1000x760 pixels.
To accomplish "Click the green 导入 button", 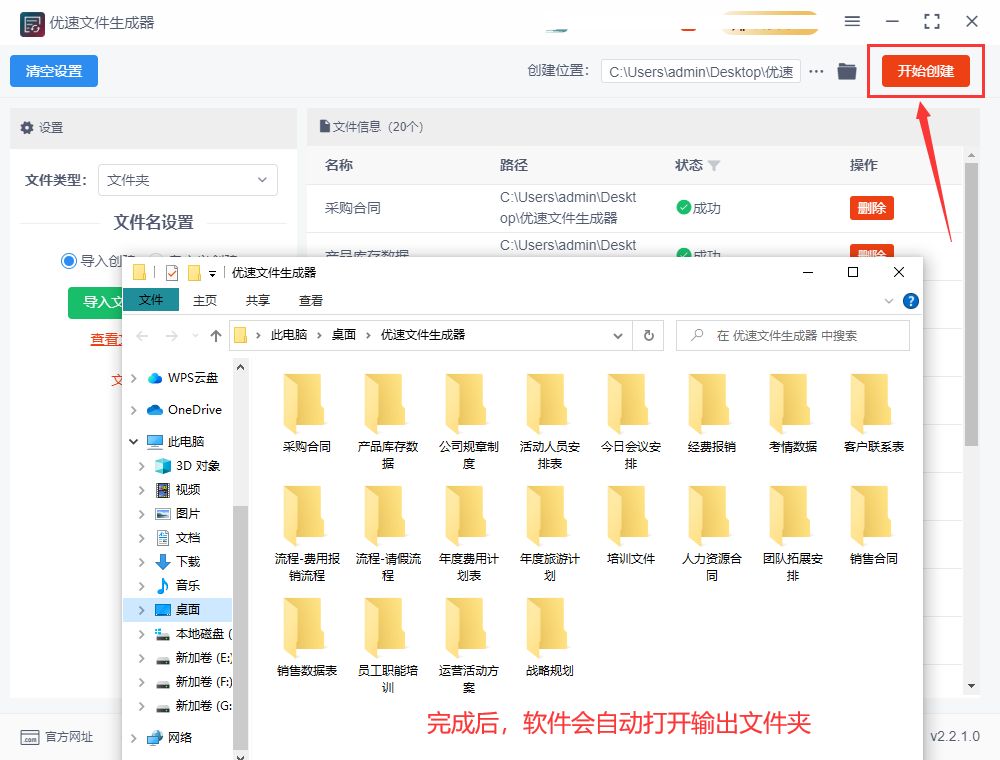I will [96, 302].
